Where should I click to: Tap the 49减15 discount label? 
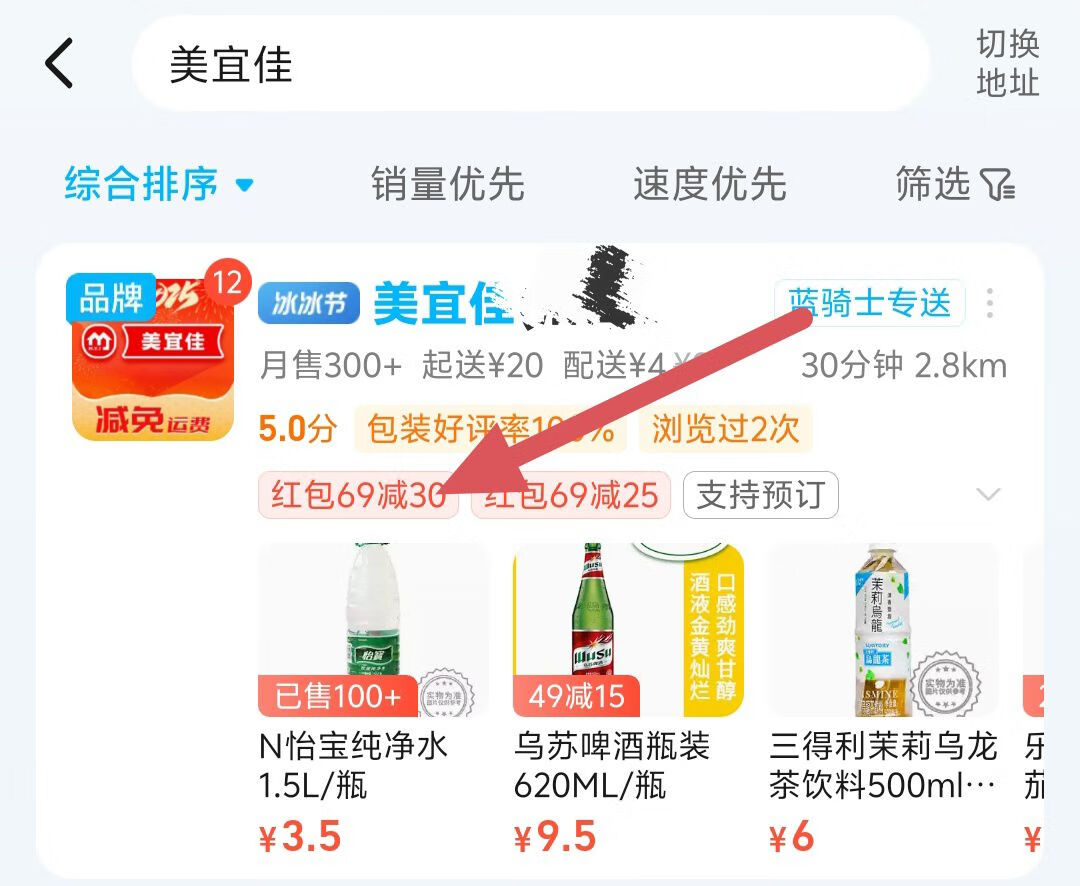pos(577,696)
